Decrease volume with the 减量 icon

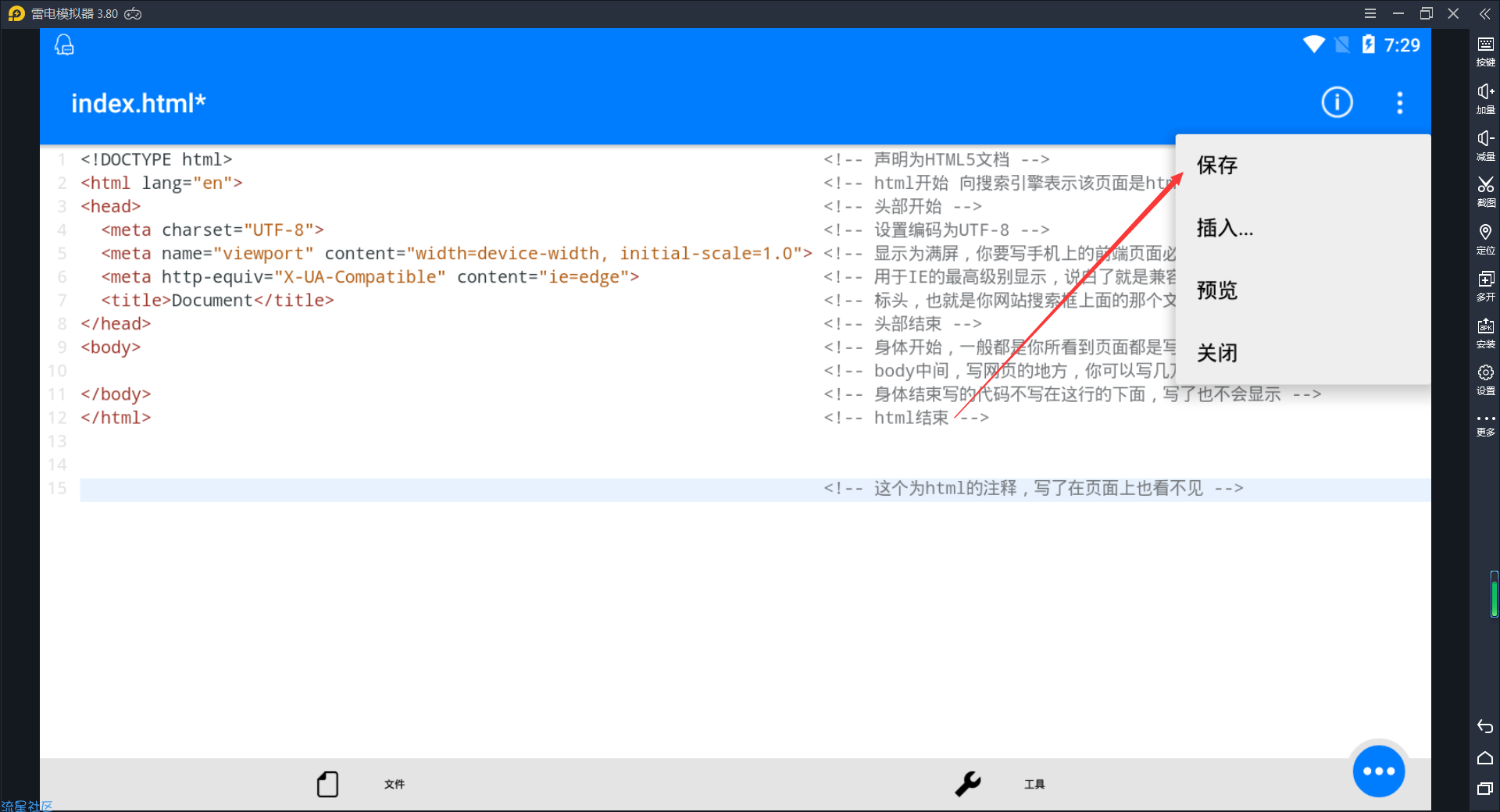tap(1485, 145)
